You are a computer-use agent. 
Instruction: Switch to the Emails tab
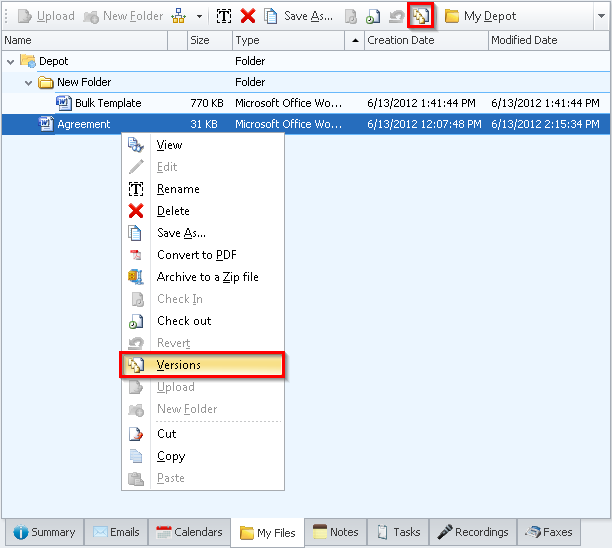[116, 532]
